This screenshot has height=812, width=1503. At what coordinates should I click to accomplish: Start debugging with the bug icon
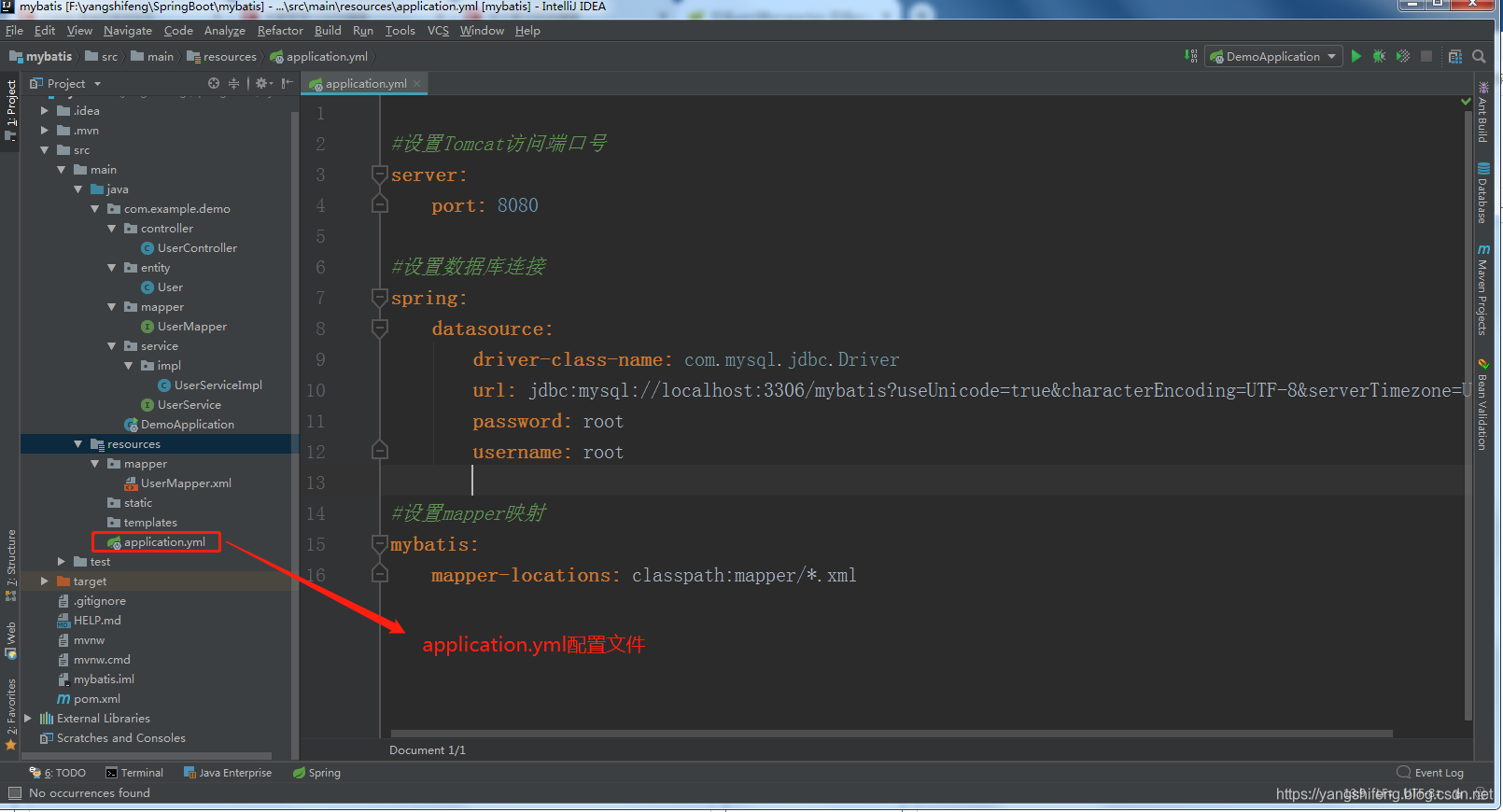(x=1379, y=56)
